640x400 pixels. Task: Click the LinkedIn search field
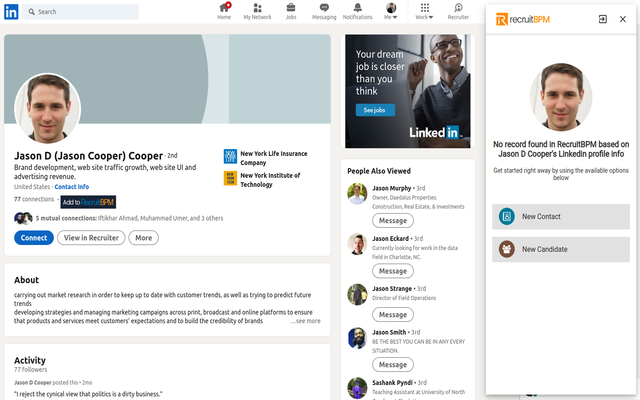80,12
